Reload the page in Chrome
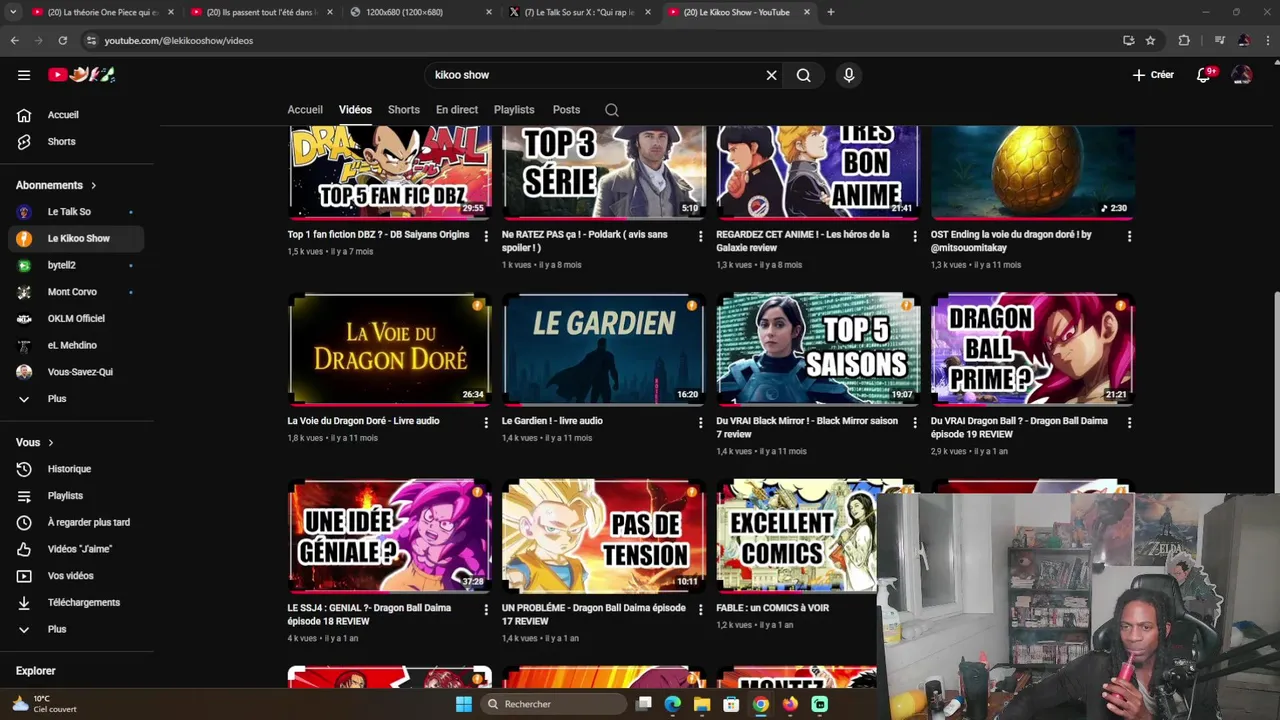 (62, 40)
